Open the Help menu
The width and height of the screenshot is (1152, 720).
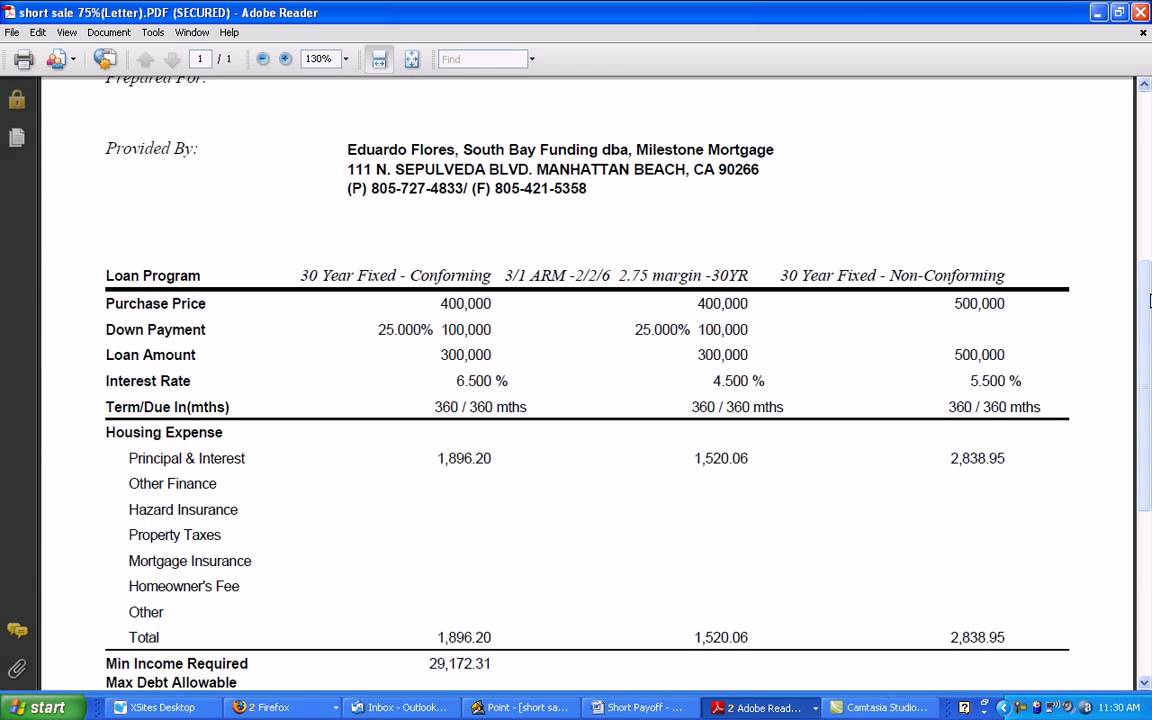(x=229, y=32)
